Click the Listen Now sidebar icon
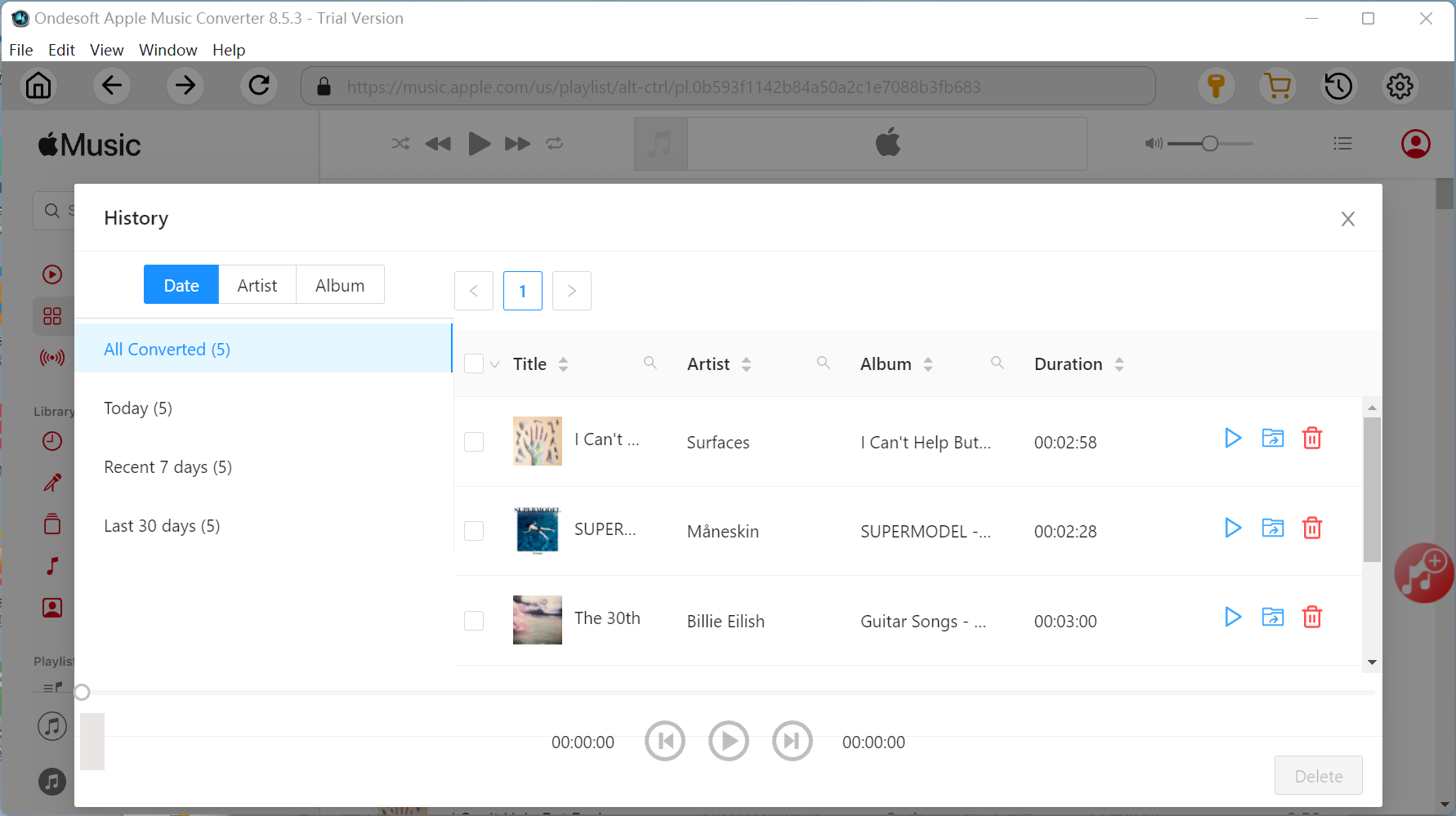The image size is (1456, 816). (52, 274)
